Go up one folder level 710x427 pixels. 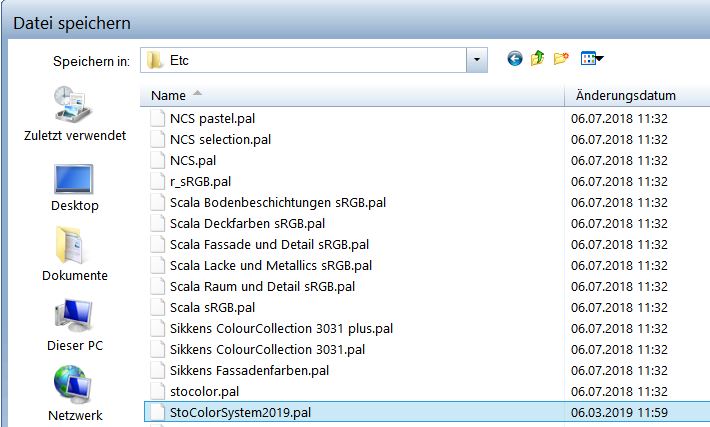click(538, 60)
